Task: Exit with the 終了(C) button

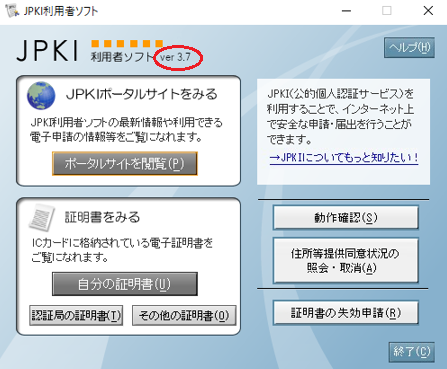Action: (412, 352)
